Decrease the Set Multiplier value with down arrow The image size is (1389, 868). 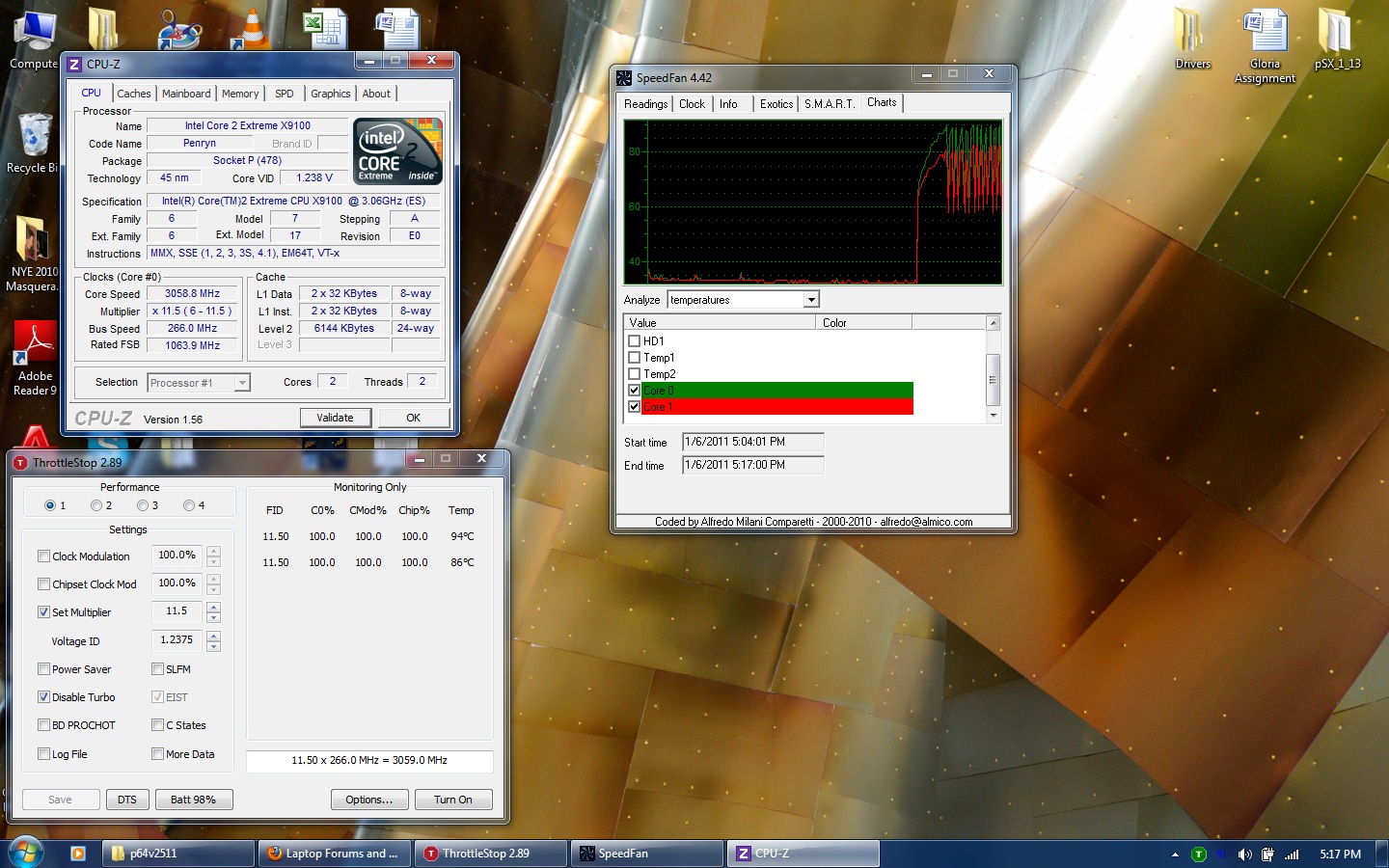point(214,617)
